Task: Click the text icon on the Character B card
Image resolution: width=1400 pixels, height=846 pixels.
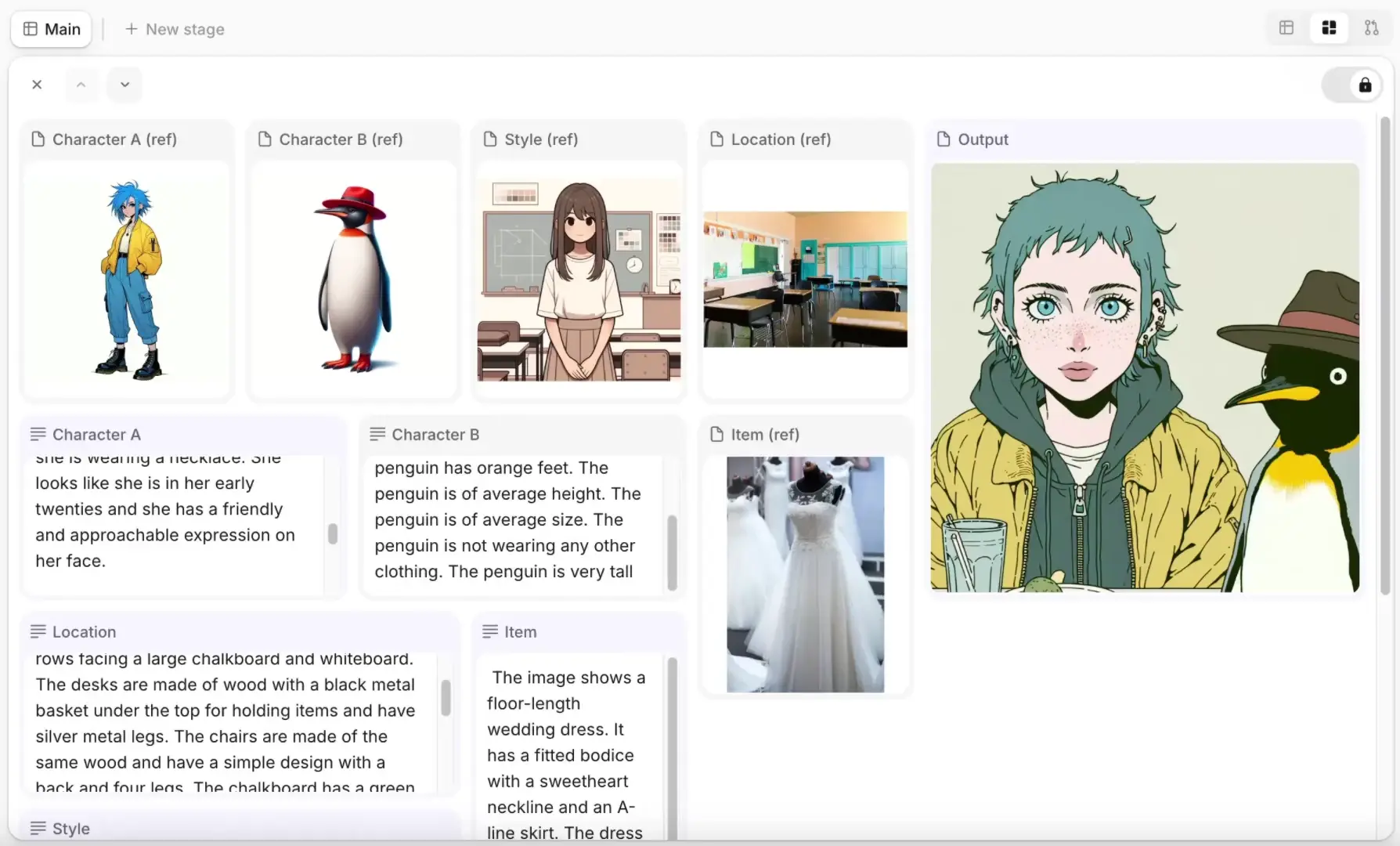Action: (x=377, y=434)
